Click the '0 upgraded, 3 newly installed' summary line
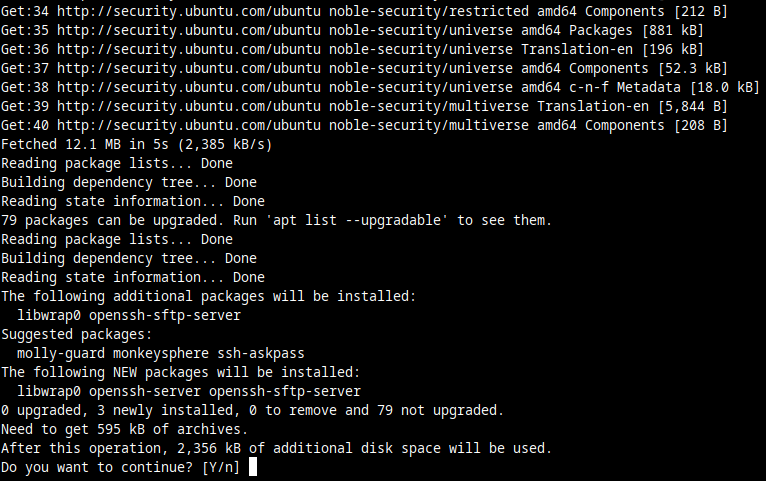 [250, 410]
